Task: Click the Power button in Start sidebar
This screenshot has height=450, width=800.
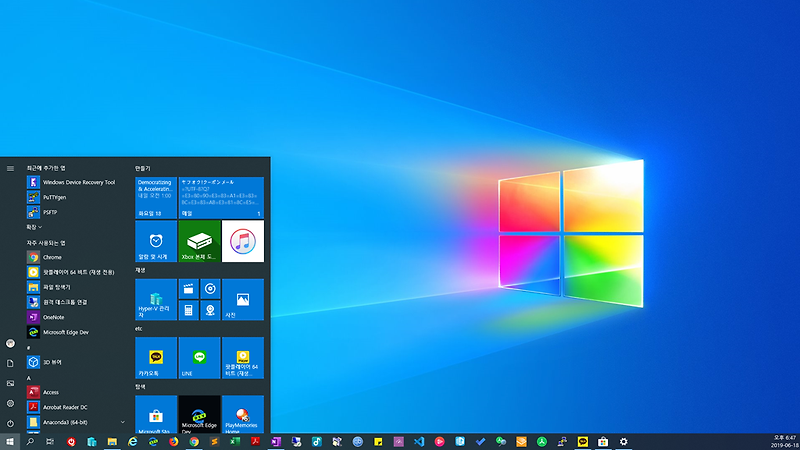Action: (x=10, y=423)
